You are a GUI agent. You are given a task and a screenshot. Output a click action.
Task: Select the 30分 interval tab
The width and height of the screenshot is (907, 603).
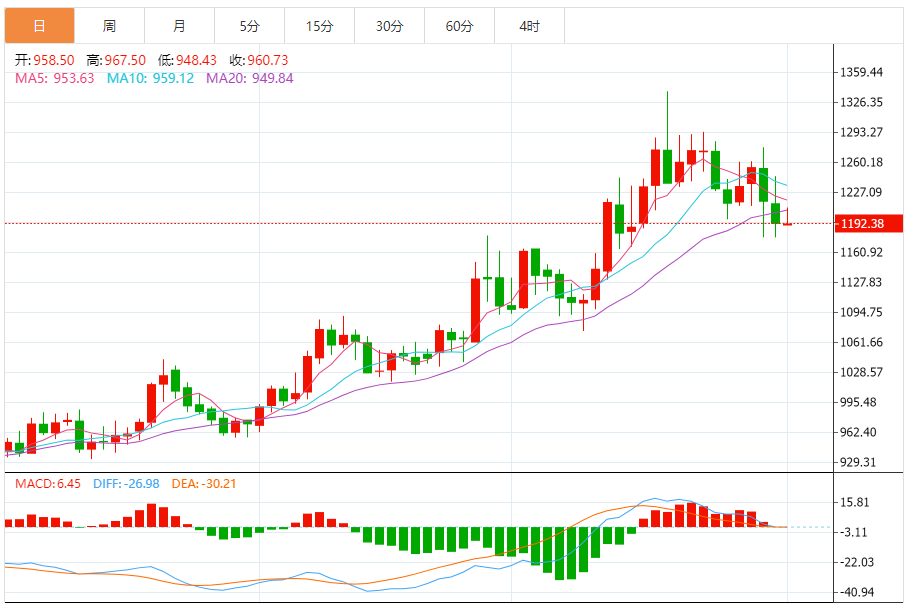tap(389, 26)
